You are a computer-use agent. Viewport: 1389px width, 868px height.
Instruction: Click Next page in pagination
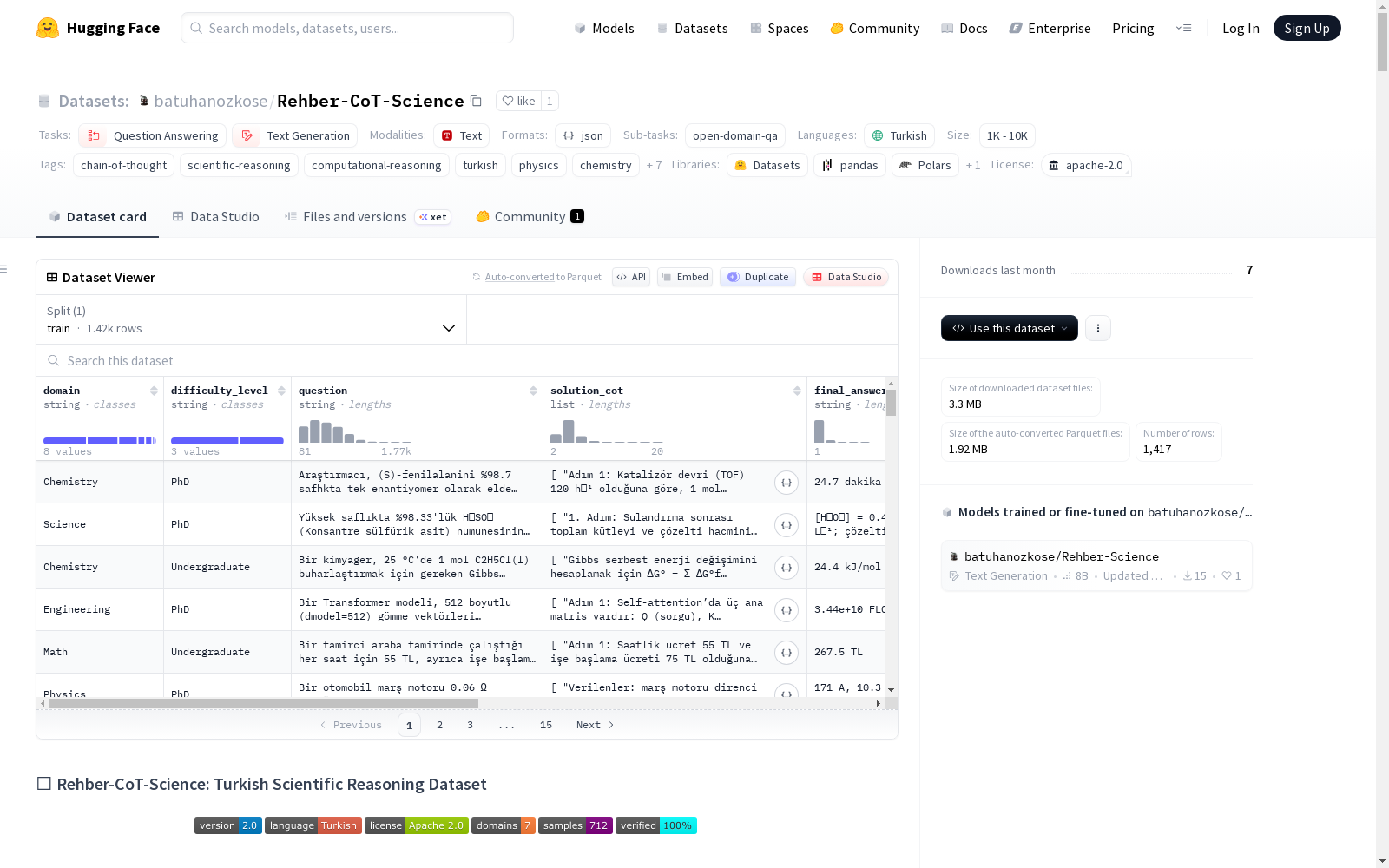pos(596,725)
